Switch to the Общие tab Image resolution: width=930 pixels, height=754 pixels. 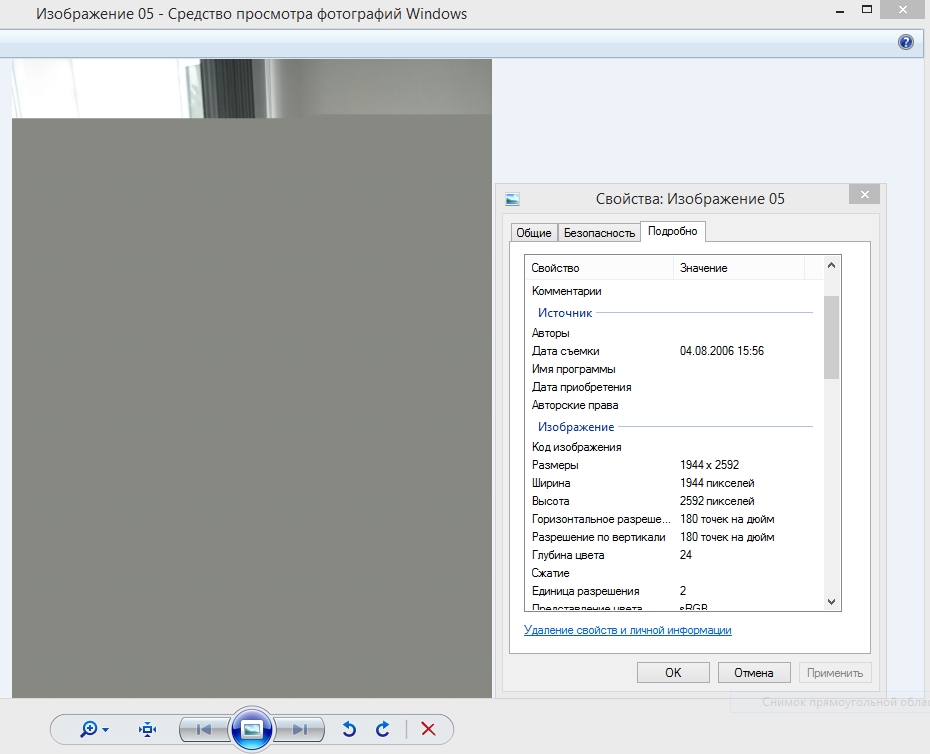(533, 232)
